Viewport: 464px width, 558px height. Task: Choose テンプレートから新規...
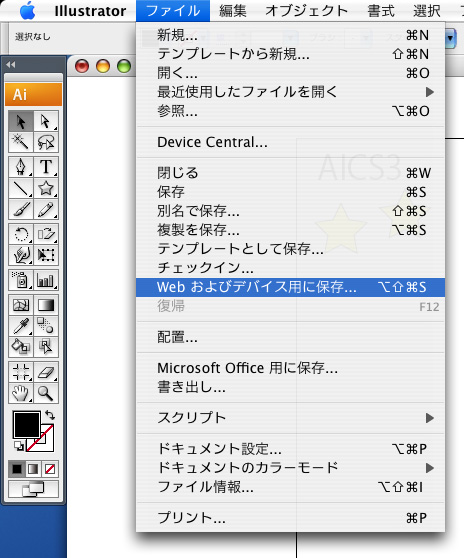click(x=290, y=54)
